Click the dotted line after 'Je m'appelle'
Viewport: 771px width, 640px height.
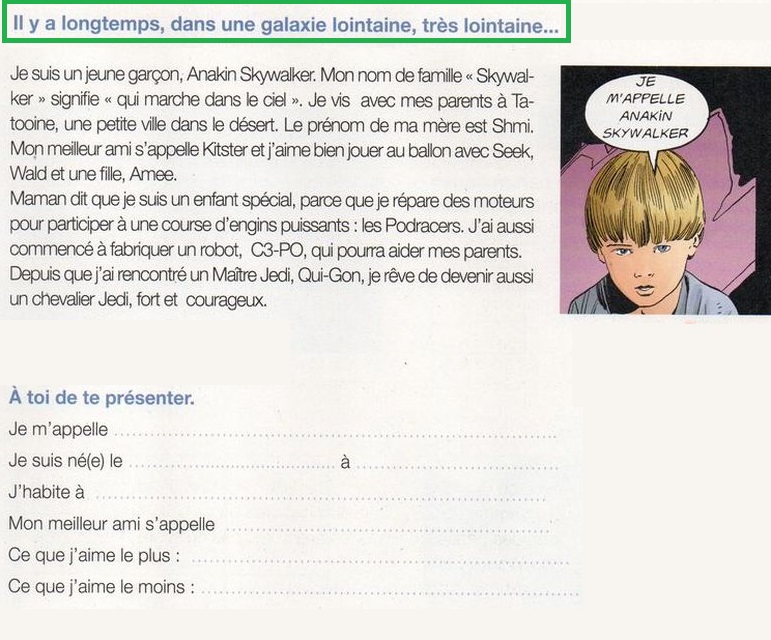click(x=335, y=433)
